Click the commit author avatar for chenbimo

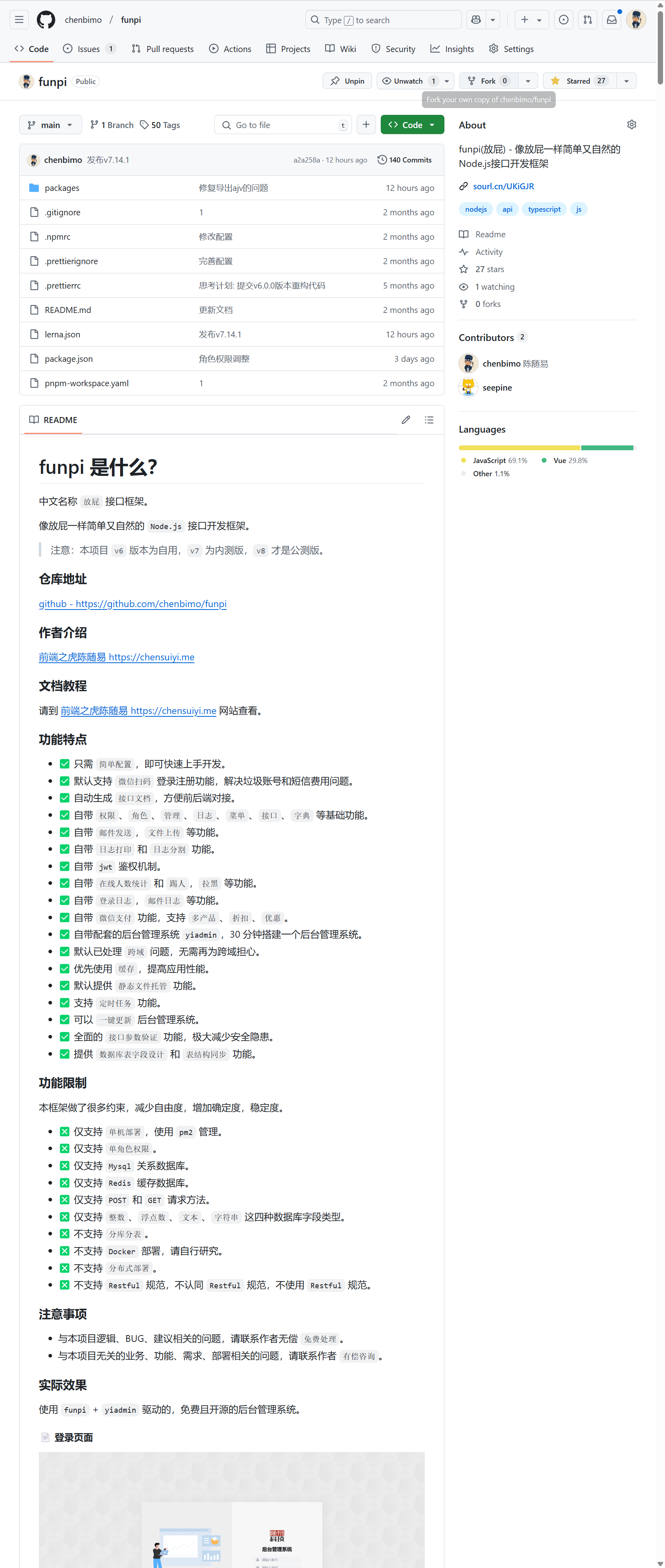[x=34, y=160]
